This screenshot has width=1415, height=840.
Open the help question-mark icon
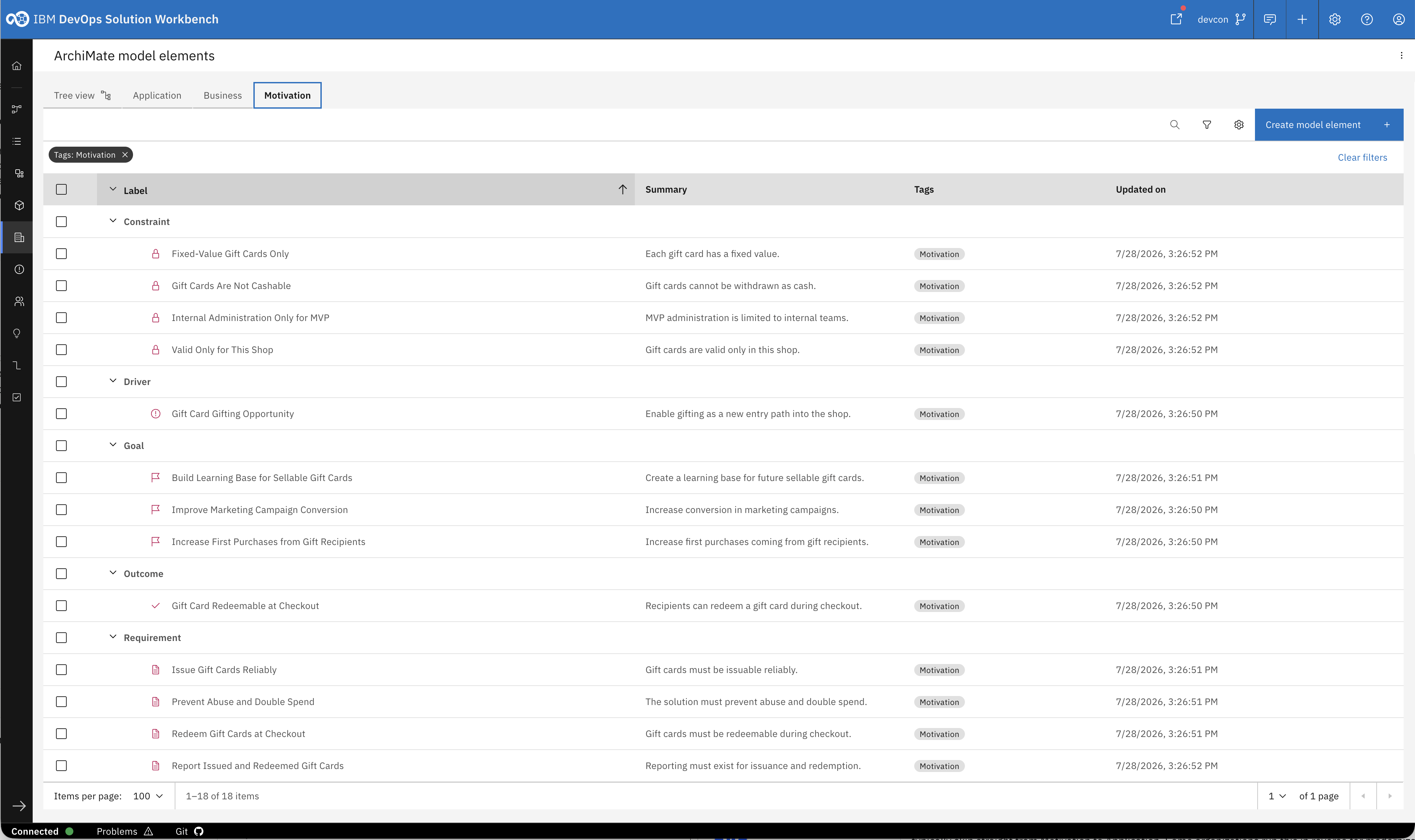click(x=1366, y=19)
